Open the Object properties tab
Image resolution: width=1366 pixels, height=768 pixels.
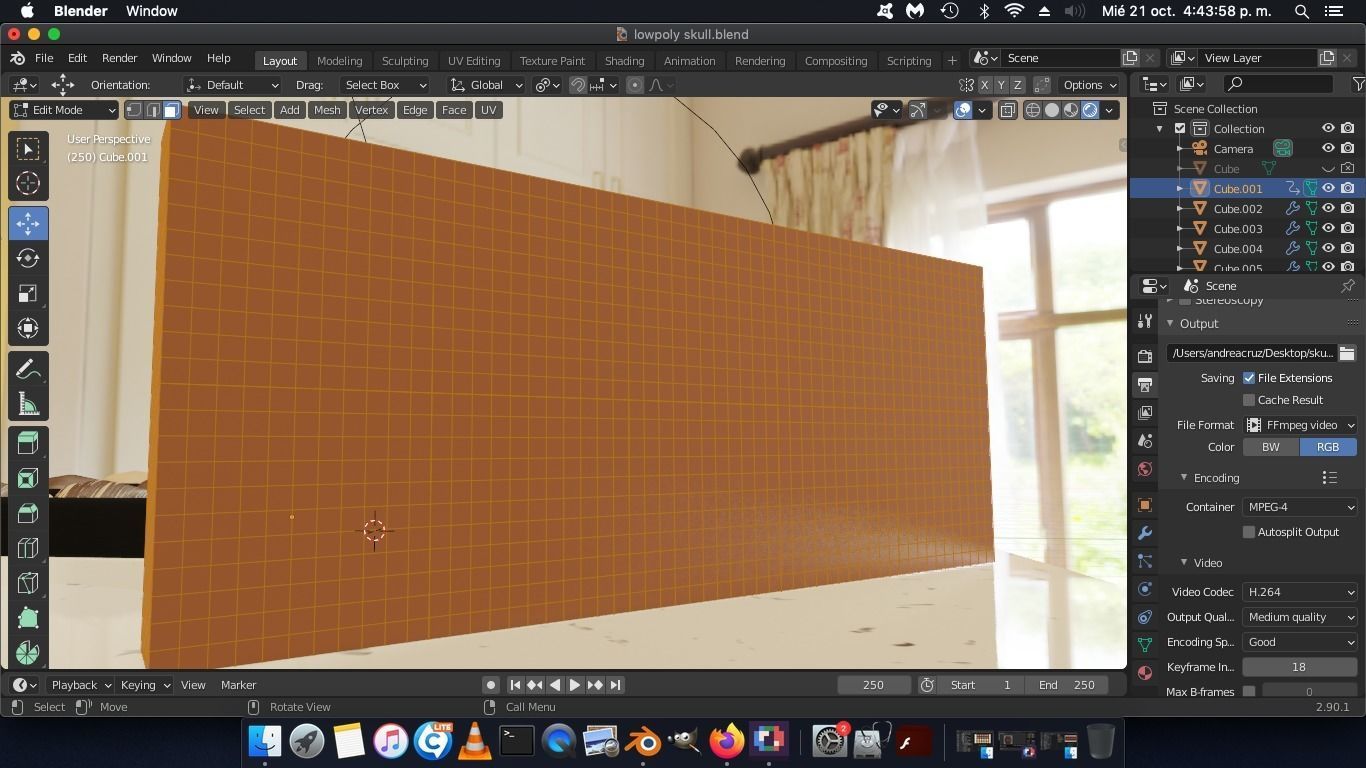point(1145,505)
